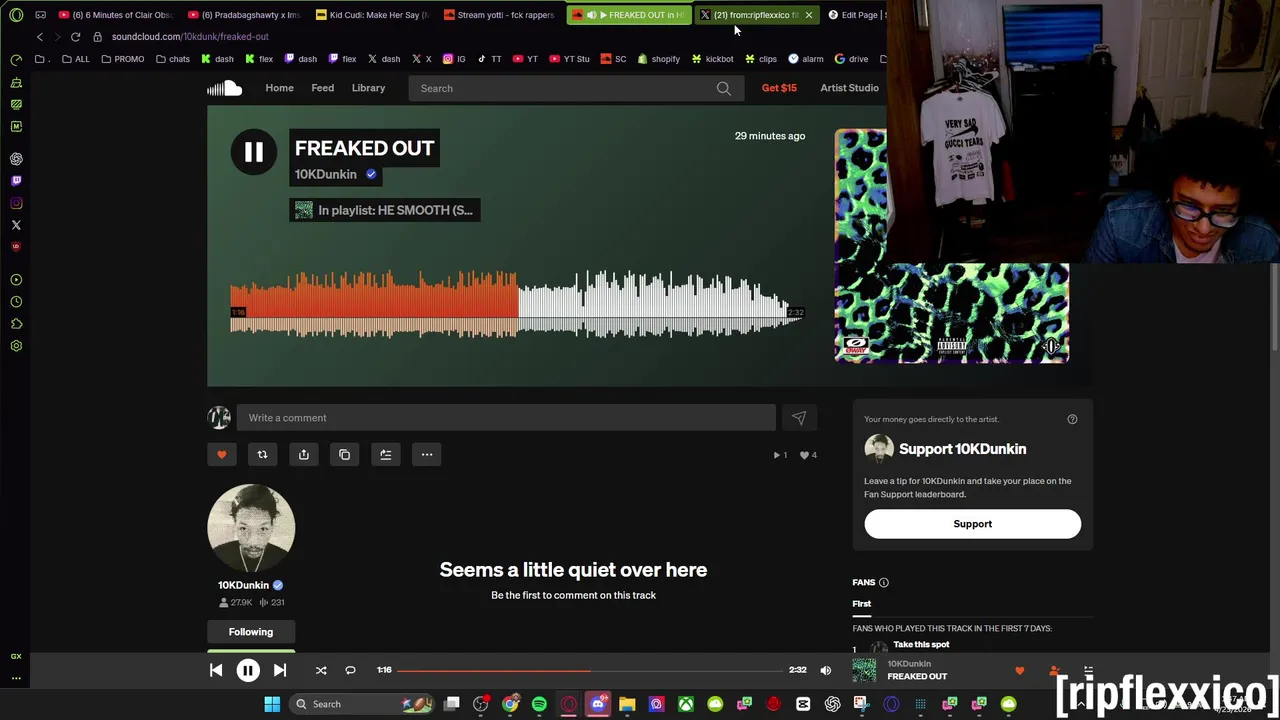Seek within the track waveform

coord(517,305)
